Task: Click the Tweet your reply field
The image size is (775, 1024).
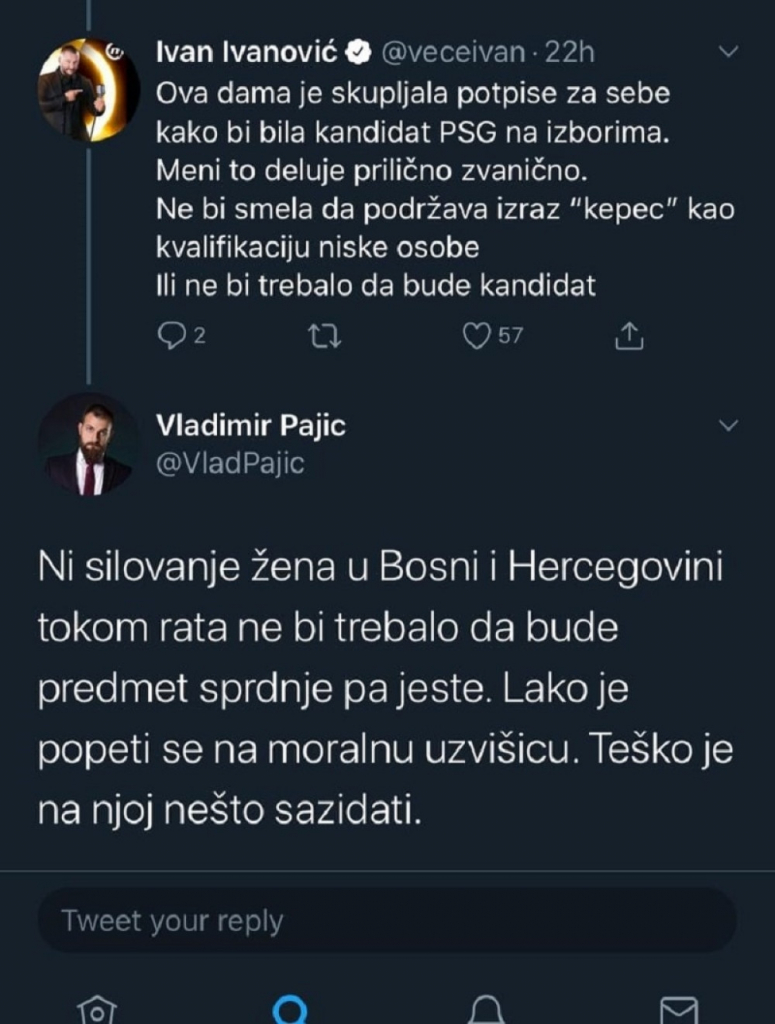Action: point(387,920)
